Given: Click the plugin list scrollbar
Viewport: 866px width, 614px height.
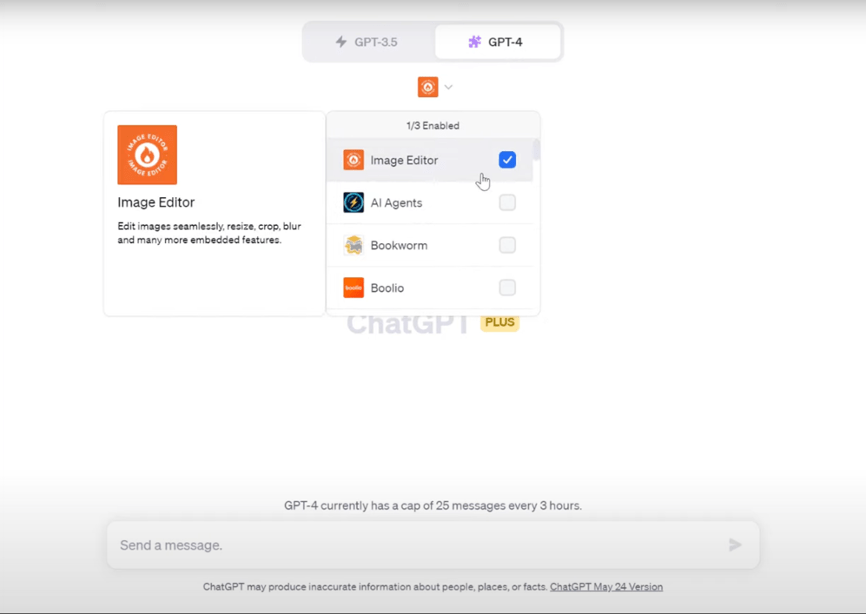Looking at the screenshot, I should [536, 150].
